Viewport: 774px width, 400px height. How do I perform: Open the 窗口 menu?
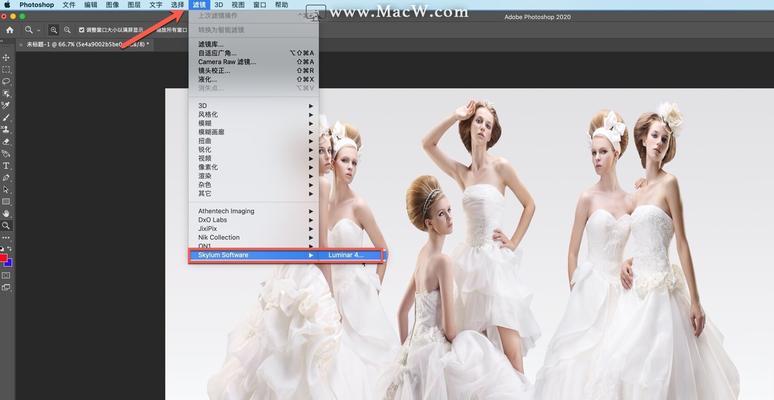pyautogui.click(x=260, y=5)
